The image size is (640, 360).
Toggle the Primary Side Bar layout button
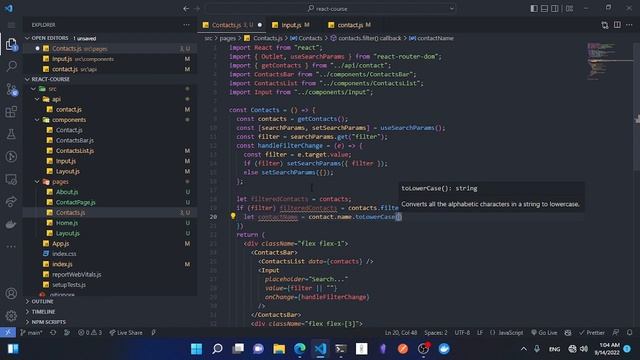click(534, 9)
